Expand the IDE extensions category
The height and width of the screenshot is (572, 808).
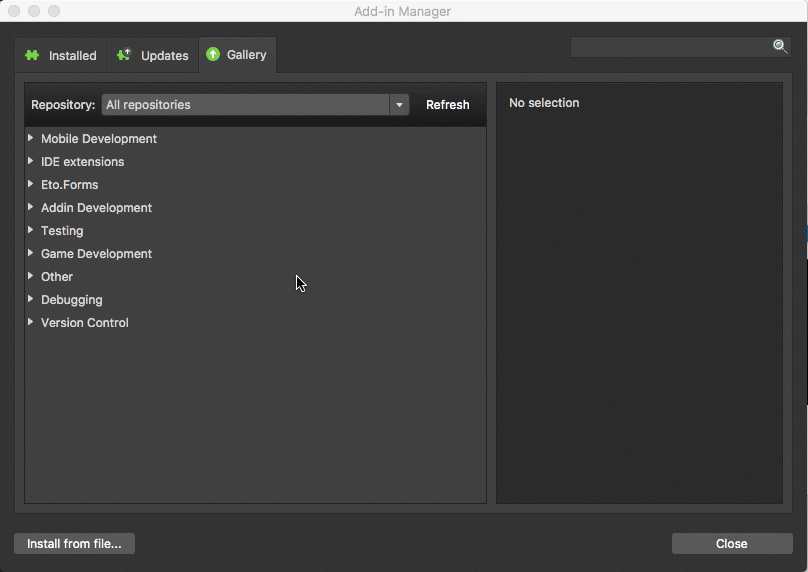pos(30,161)
